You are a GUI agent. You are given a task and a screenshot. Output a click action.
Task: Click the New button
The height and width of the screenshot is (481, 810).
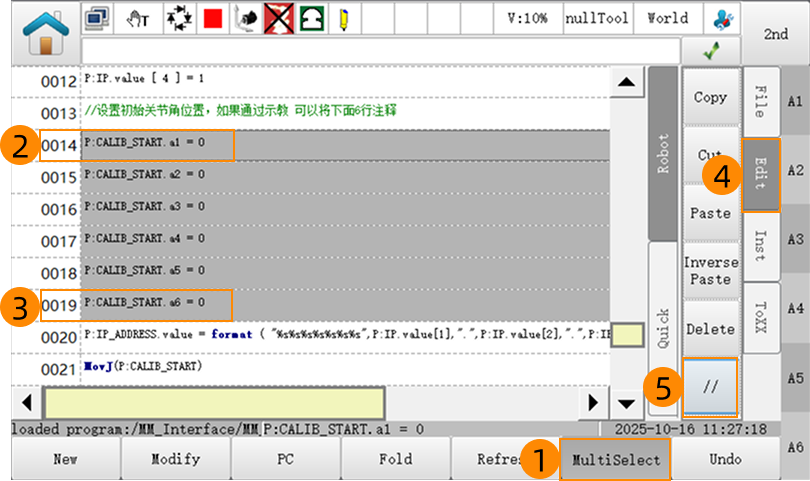(66, 459)
